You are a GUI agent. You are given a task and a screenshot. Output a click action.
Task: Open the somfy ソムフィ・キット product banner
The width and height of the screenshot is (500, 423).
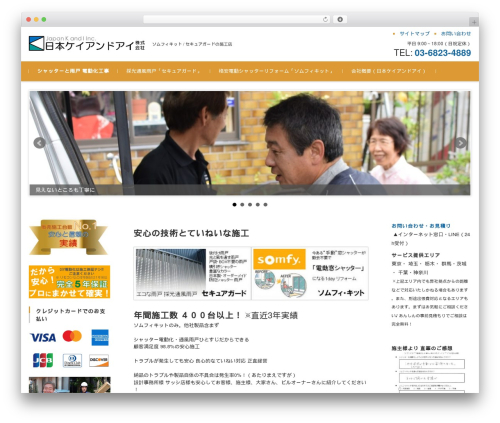[x=310, y=273]
